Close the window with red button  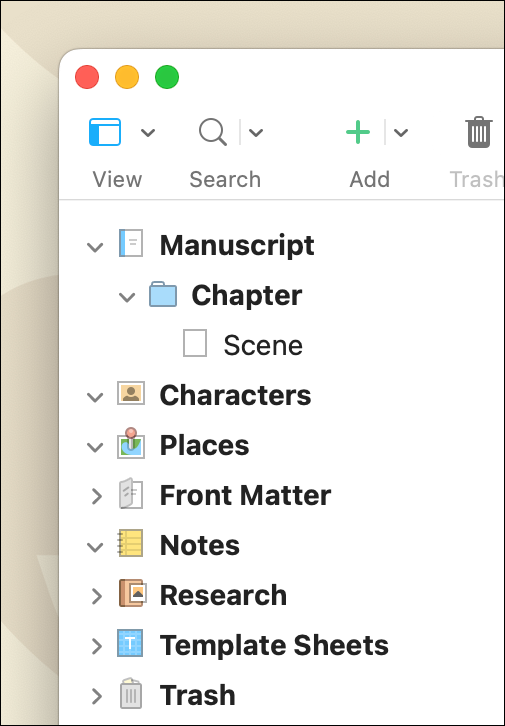tap(87, 77)
